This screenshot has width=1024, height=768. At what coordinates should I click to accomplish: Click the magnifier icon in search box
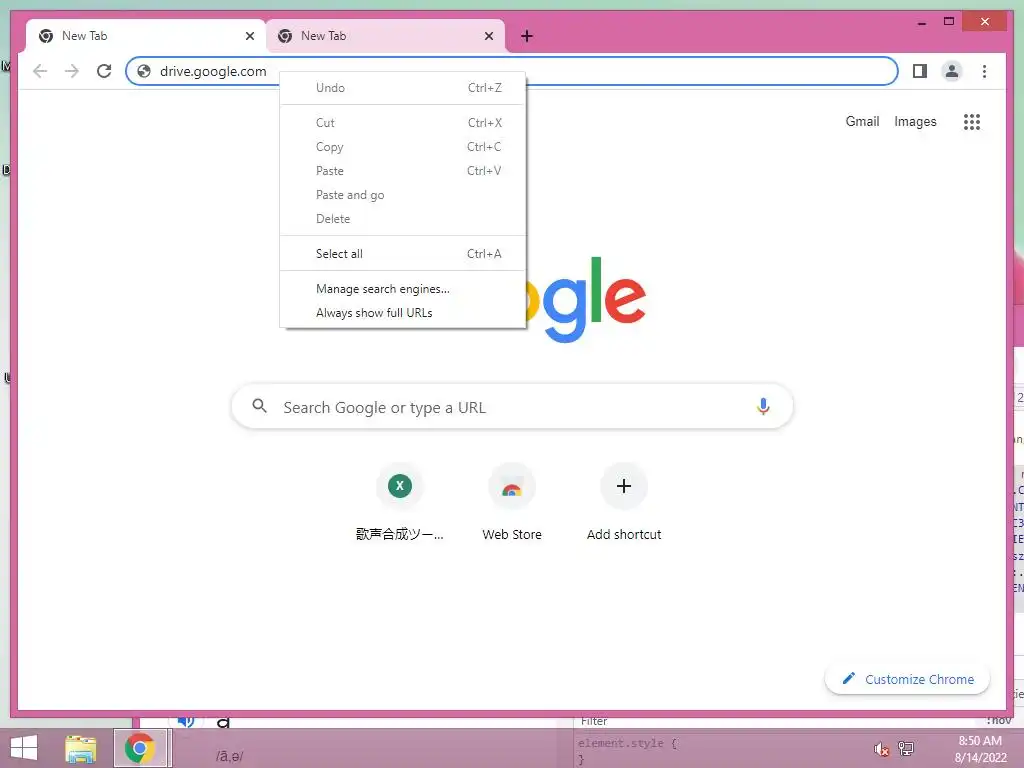(x=259, y=406)
